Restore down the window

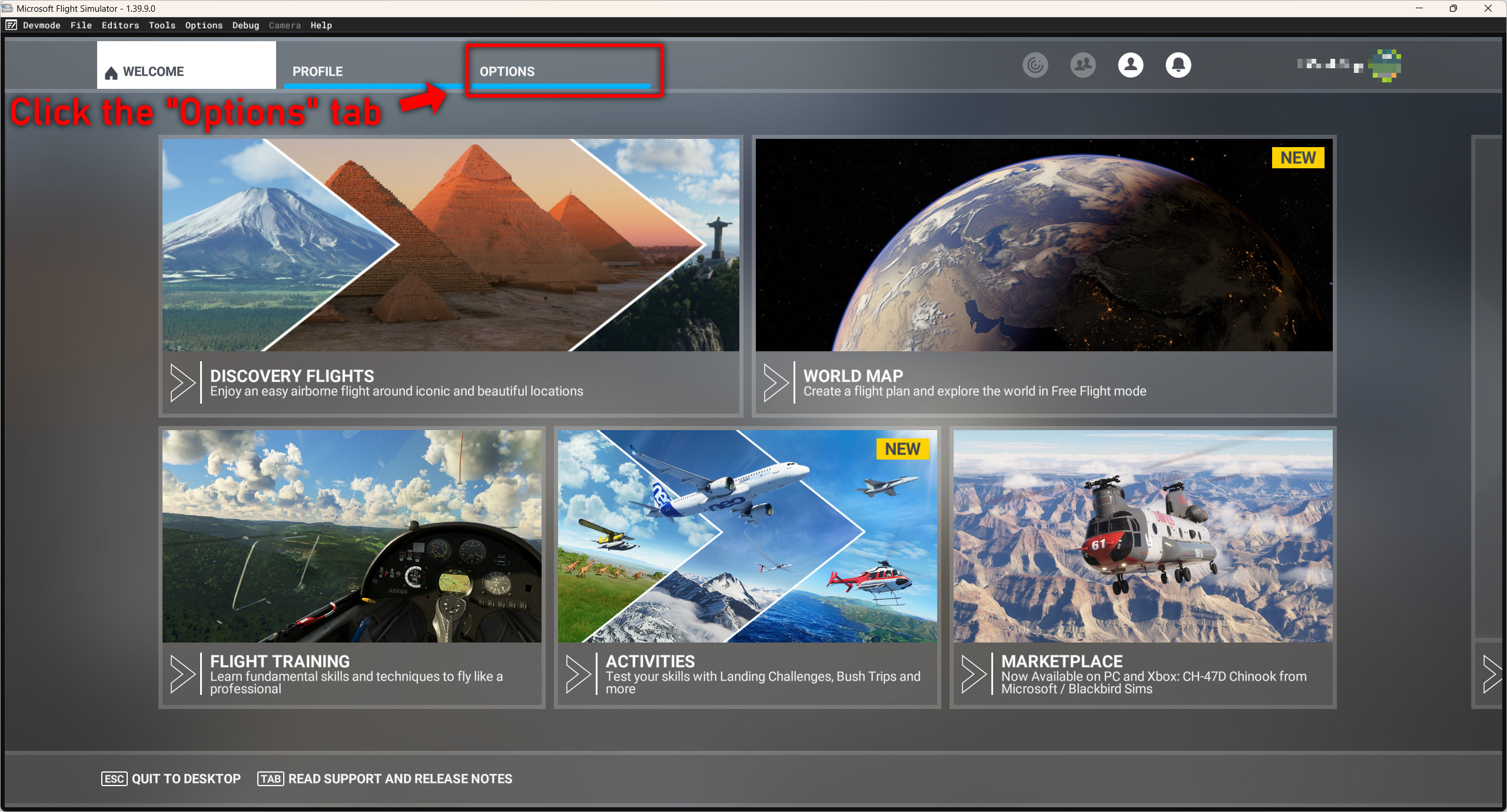click(1453, 8)
